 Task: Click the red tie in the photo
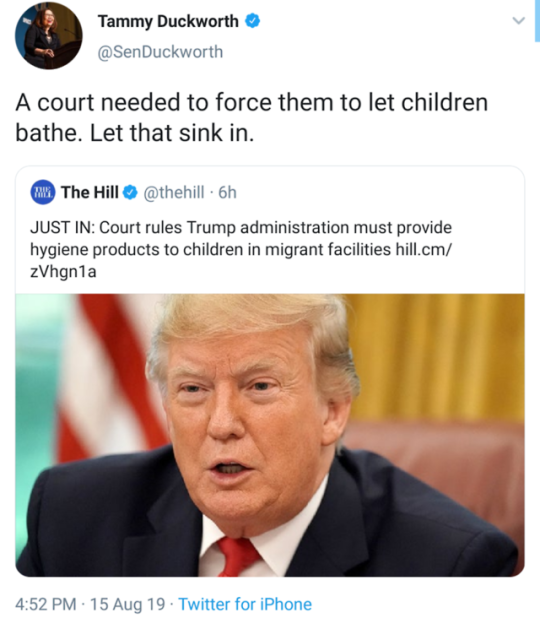pos(237,557)
